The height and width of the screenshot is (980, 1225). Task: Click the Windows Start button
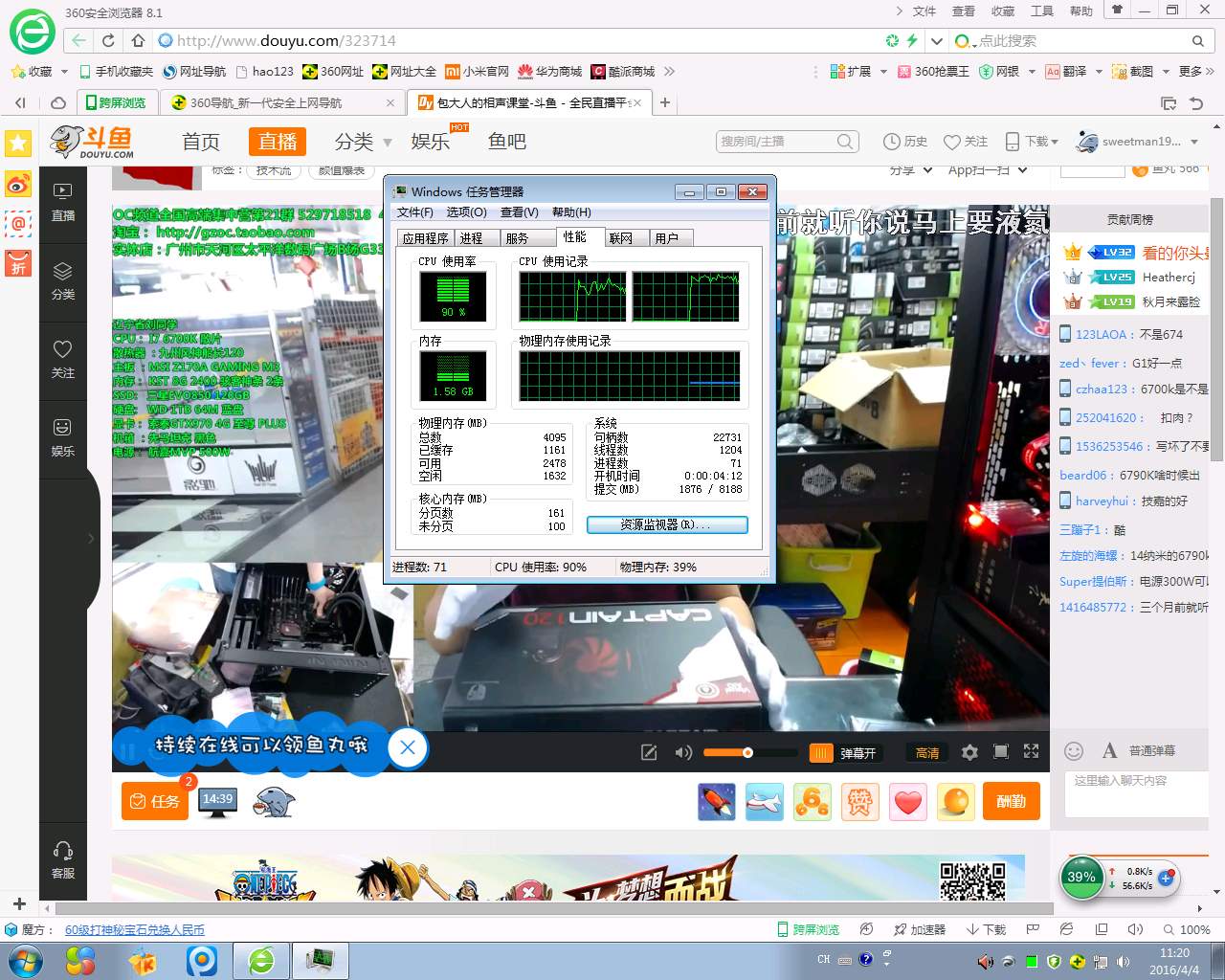[x=26, y=961]
